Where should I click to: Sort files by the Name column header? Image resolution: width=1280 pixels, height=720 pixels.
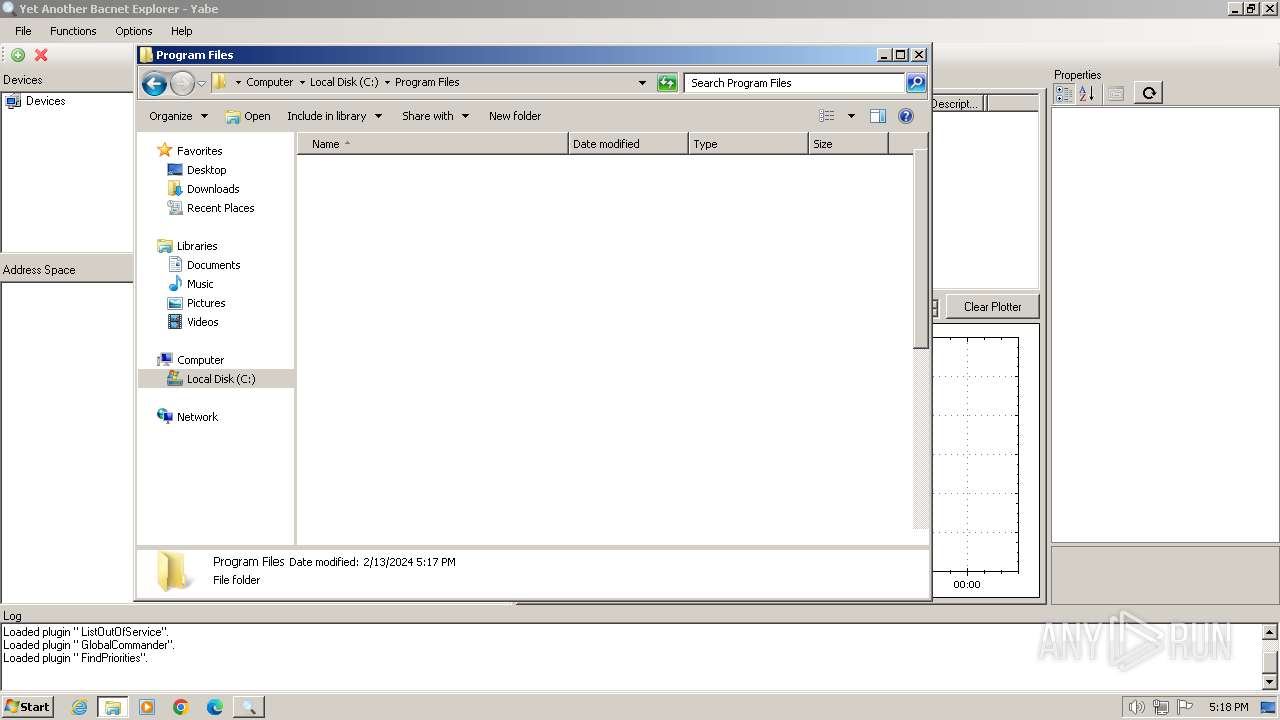432,144
